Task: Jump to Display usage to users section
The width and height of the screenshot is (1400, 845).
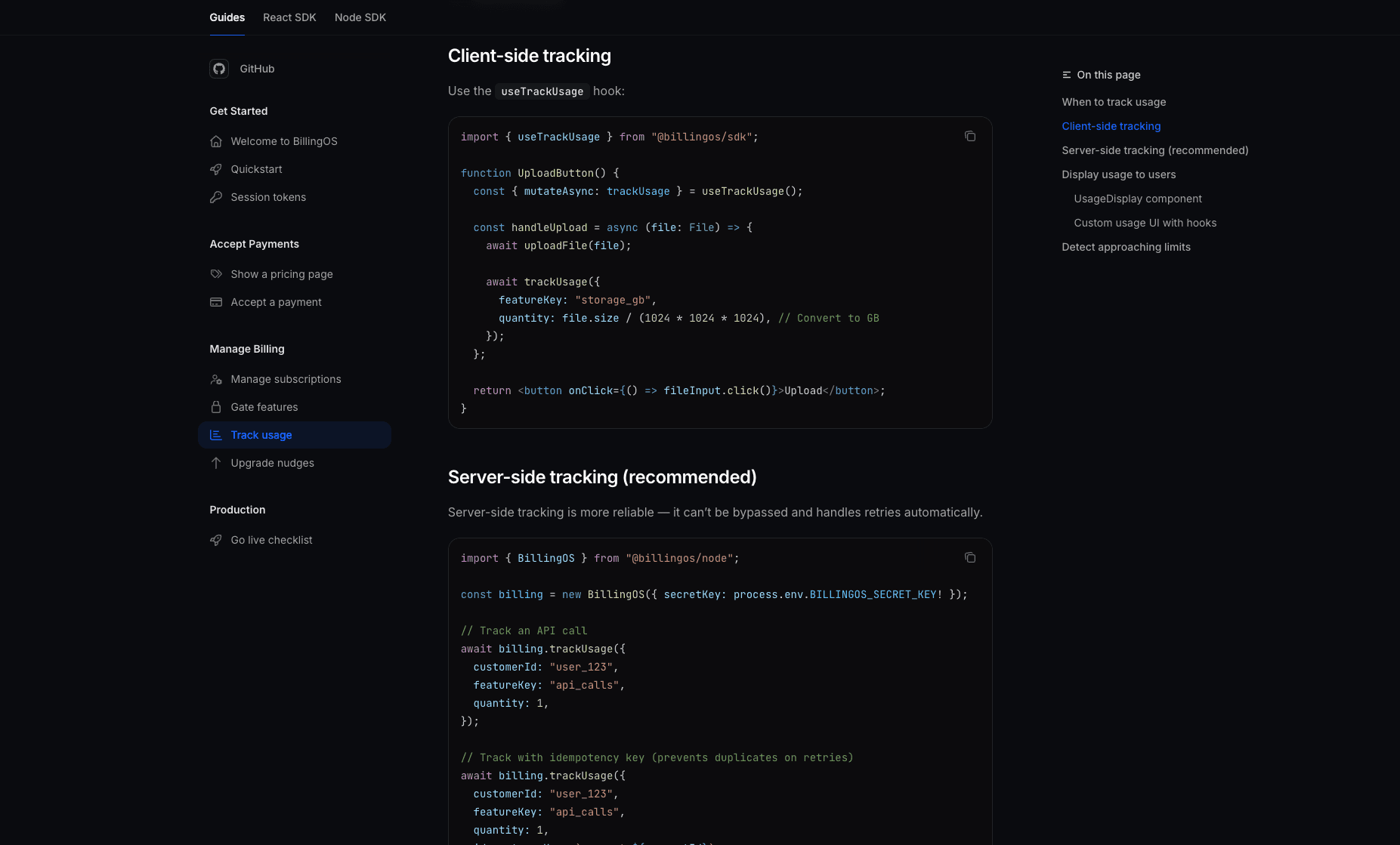Action: pos(1119,174)
